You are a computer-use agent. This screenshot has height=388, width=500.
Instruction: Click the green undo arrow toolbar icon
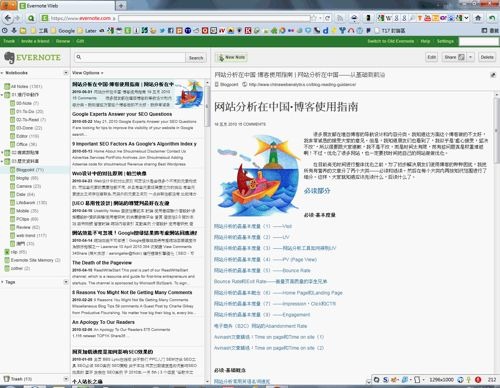click(492, 18)
